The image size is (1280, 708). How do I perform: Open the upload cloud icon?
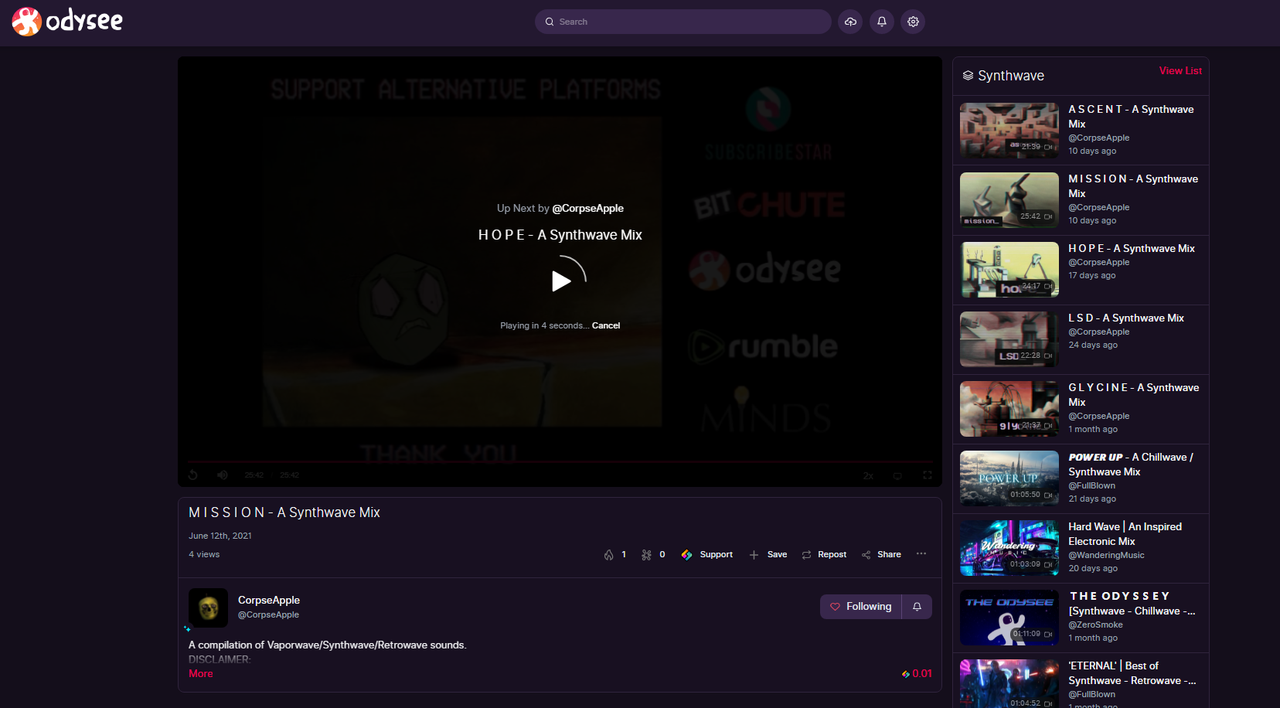pyautogui.click(x=850, y=21)
